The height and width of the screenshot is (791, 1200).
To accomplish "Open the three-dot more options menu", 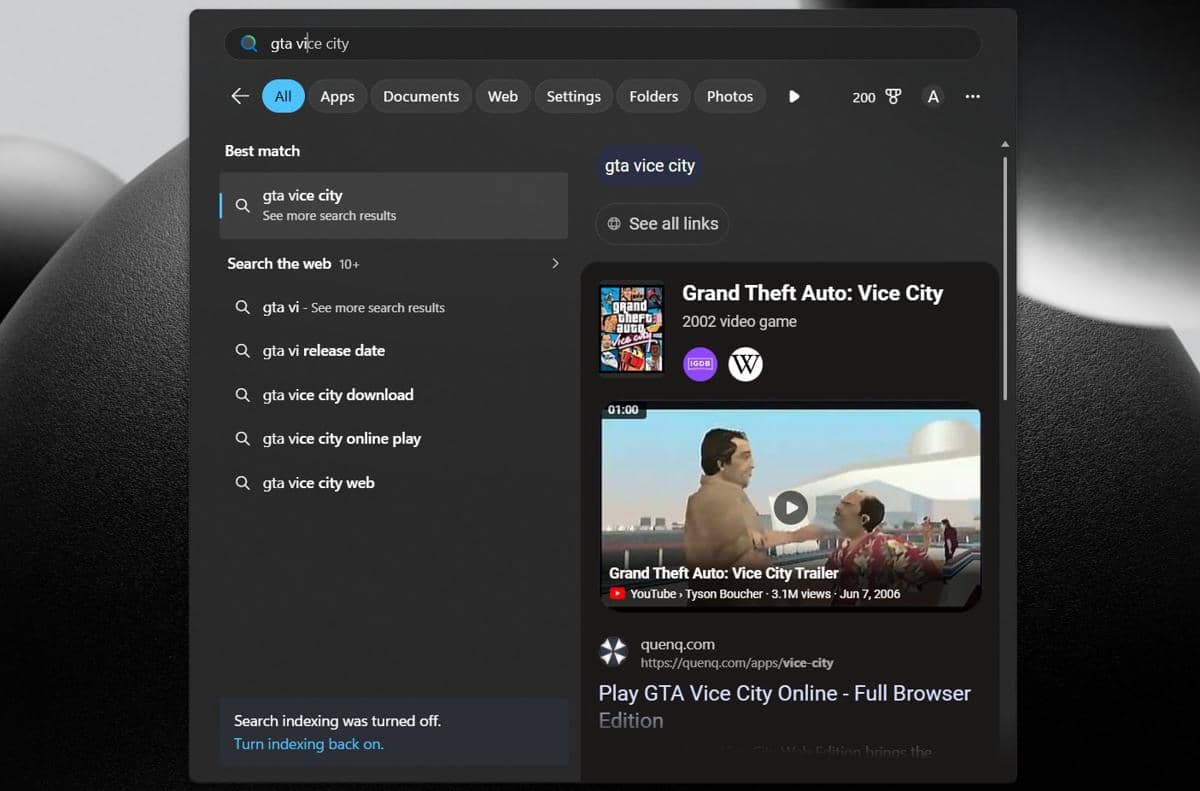I will coord(972,96).
